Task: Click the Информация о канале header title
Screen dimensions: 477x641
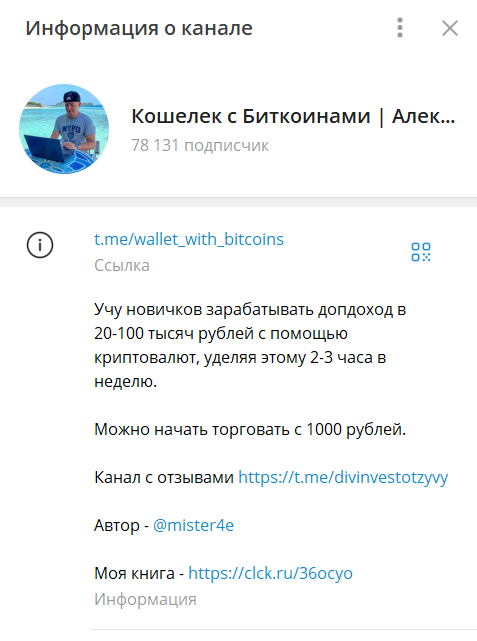Action: (x=139, y=28)
